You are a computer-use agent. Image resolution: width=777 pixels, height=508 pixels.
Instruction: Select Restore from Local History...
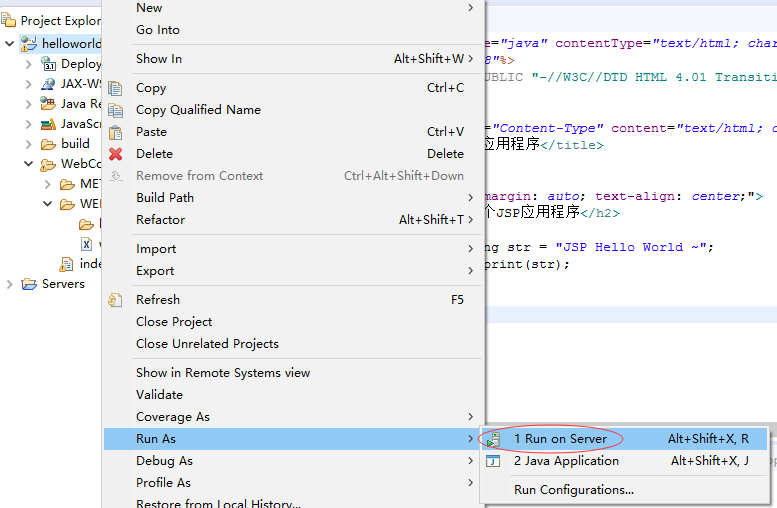pyautogui.click(x=292, y=502)
